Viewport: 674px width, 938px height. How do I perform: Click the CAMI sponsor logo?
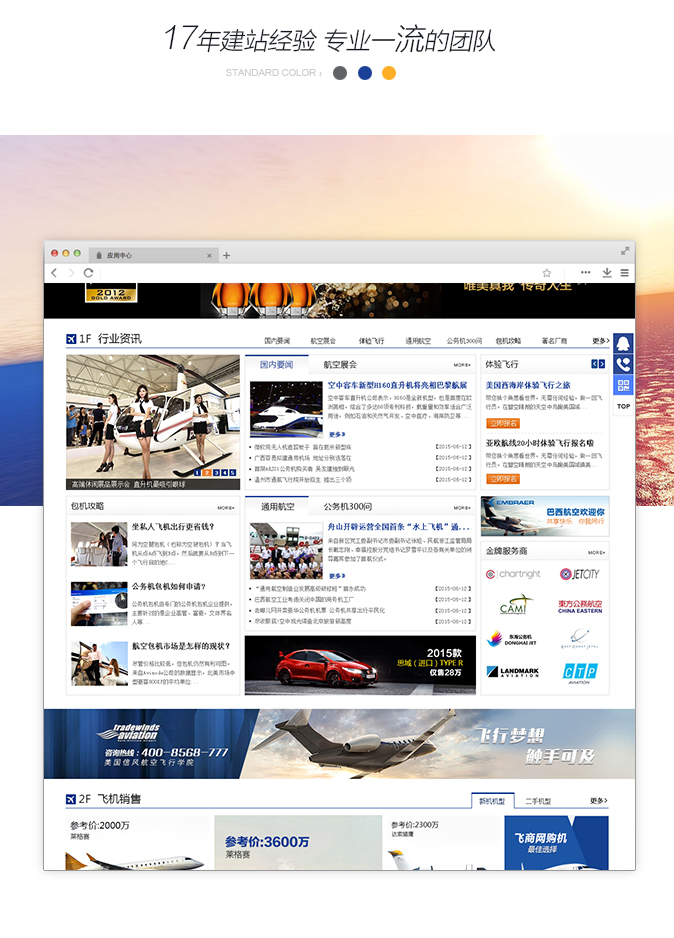point(515,605)
